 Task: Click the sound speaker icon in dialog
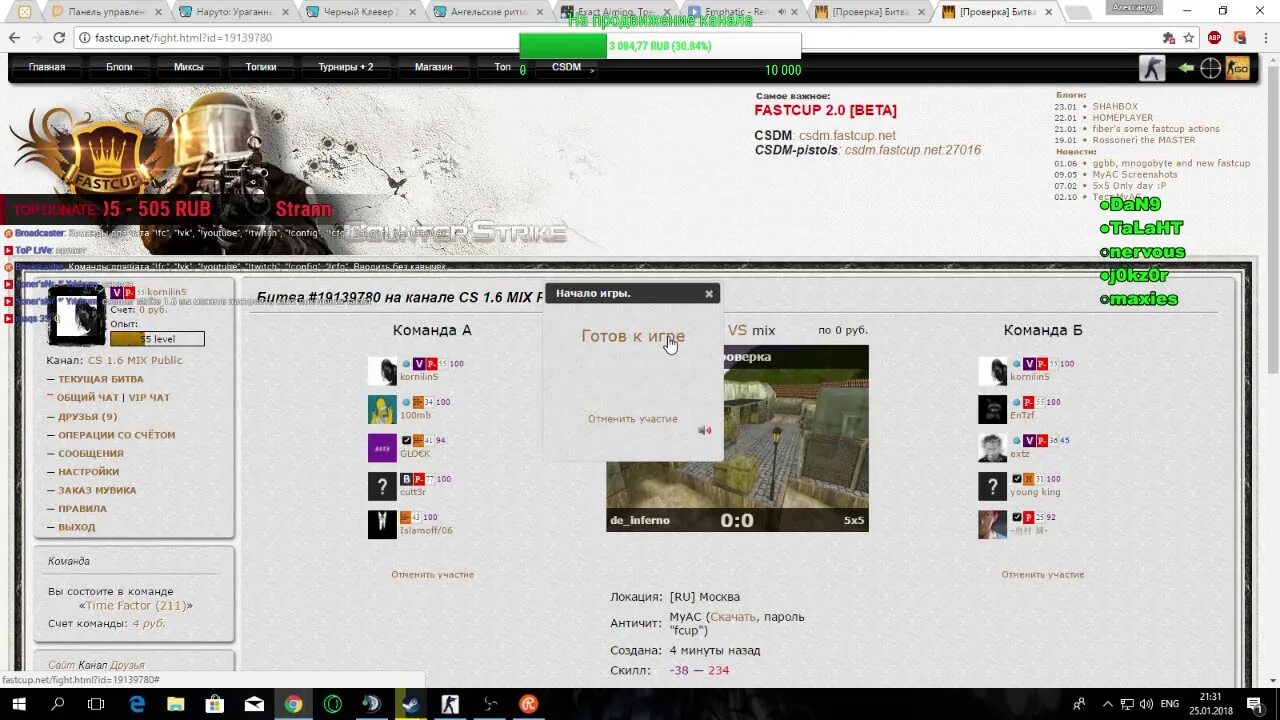coord(704,430)
